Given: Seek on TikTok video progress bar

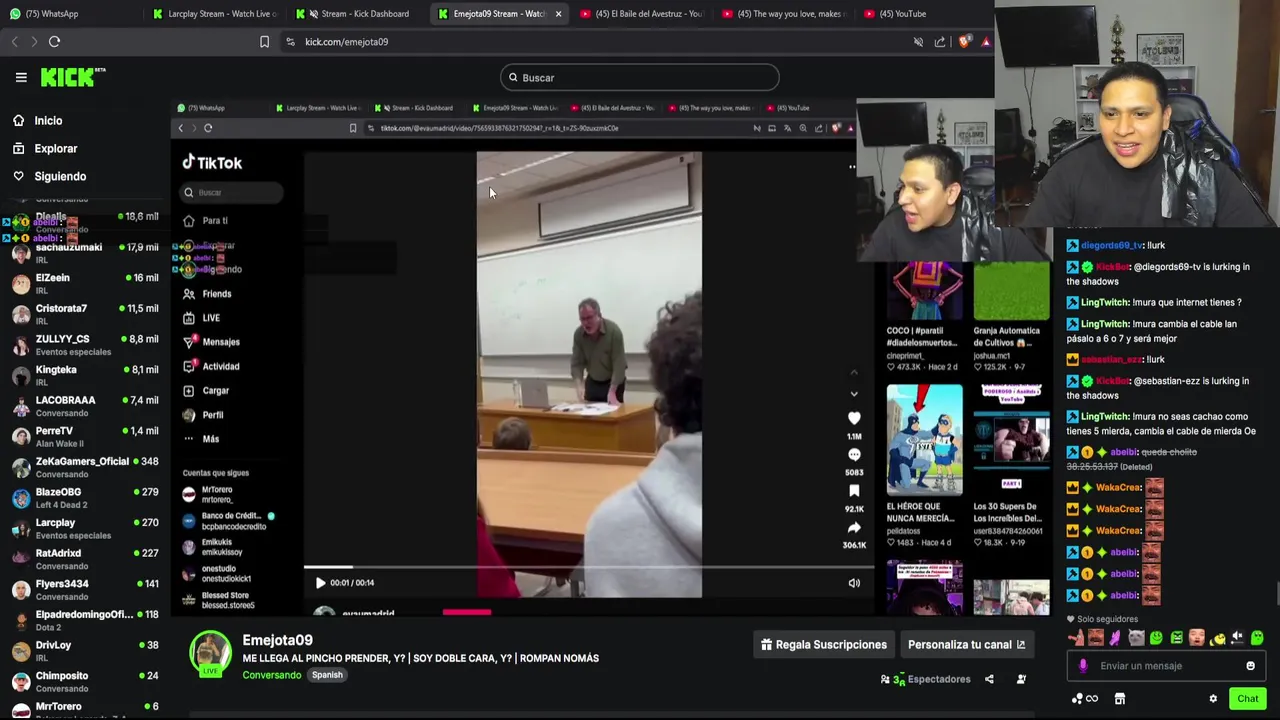Looking at the screenshot, I should click(x=589, y=567).
